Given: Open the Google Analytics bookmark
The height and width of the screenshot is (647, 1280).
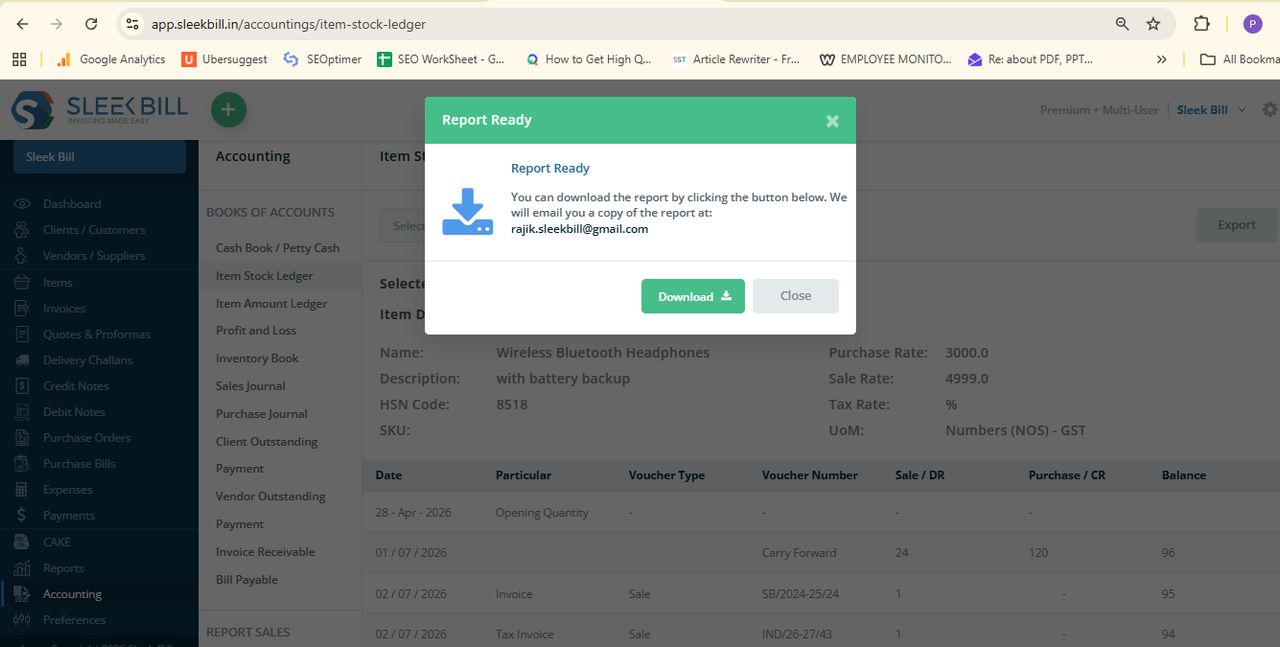Looking at the screenshot, I should click(111, 59).
